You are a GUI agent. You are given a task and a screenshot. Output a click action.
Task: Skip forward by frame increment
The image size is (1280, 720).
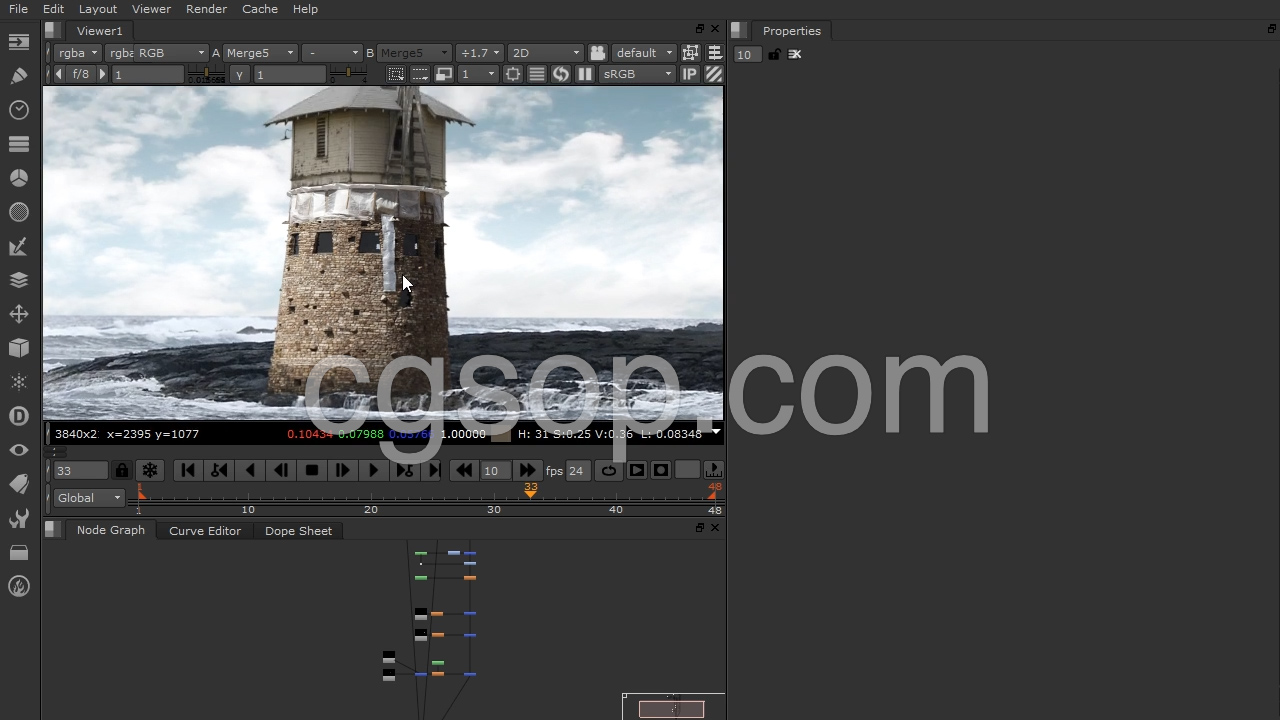click(x=527, y=470)
